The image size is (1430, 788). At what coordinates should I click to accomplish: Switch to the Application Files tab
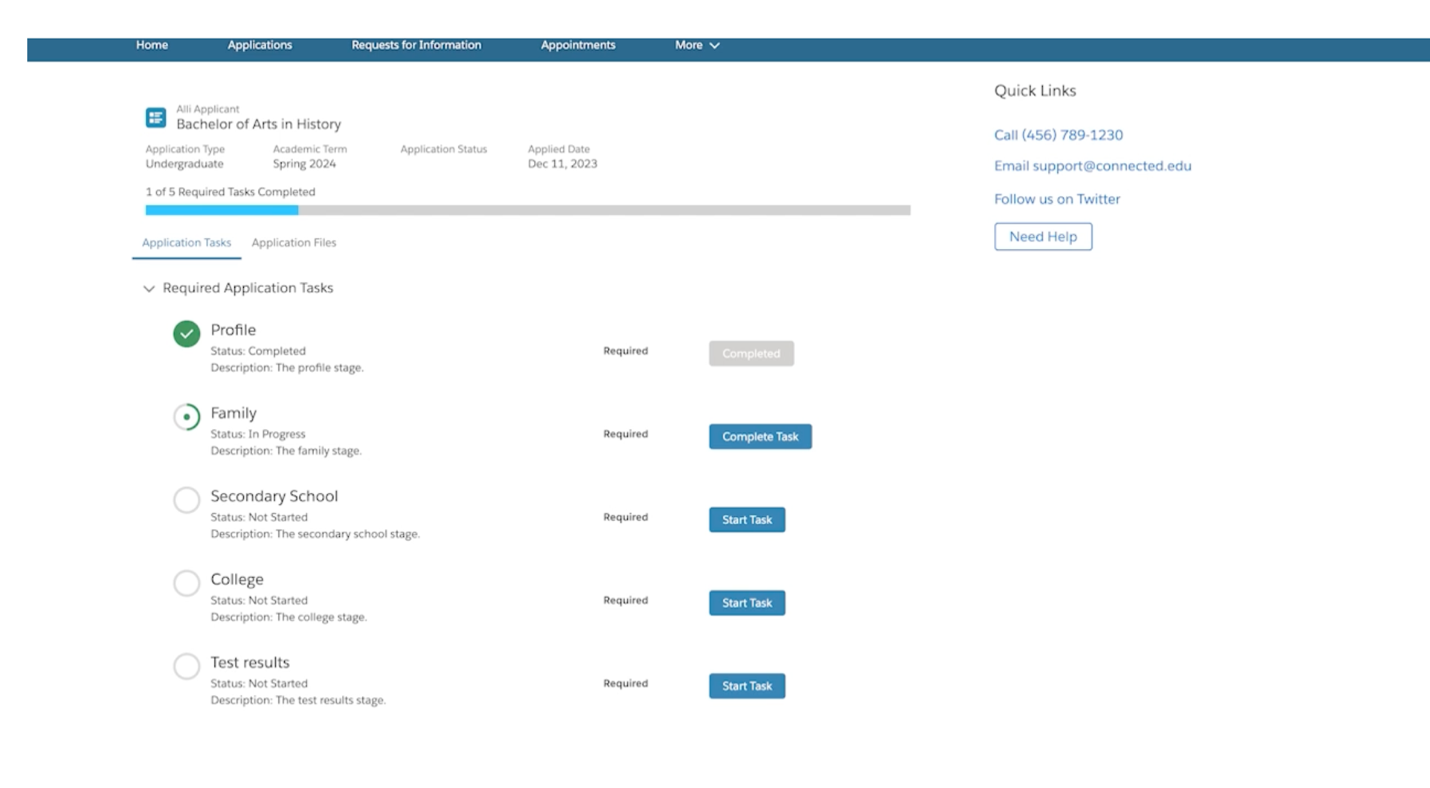[x=294, y=243]
